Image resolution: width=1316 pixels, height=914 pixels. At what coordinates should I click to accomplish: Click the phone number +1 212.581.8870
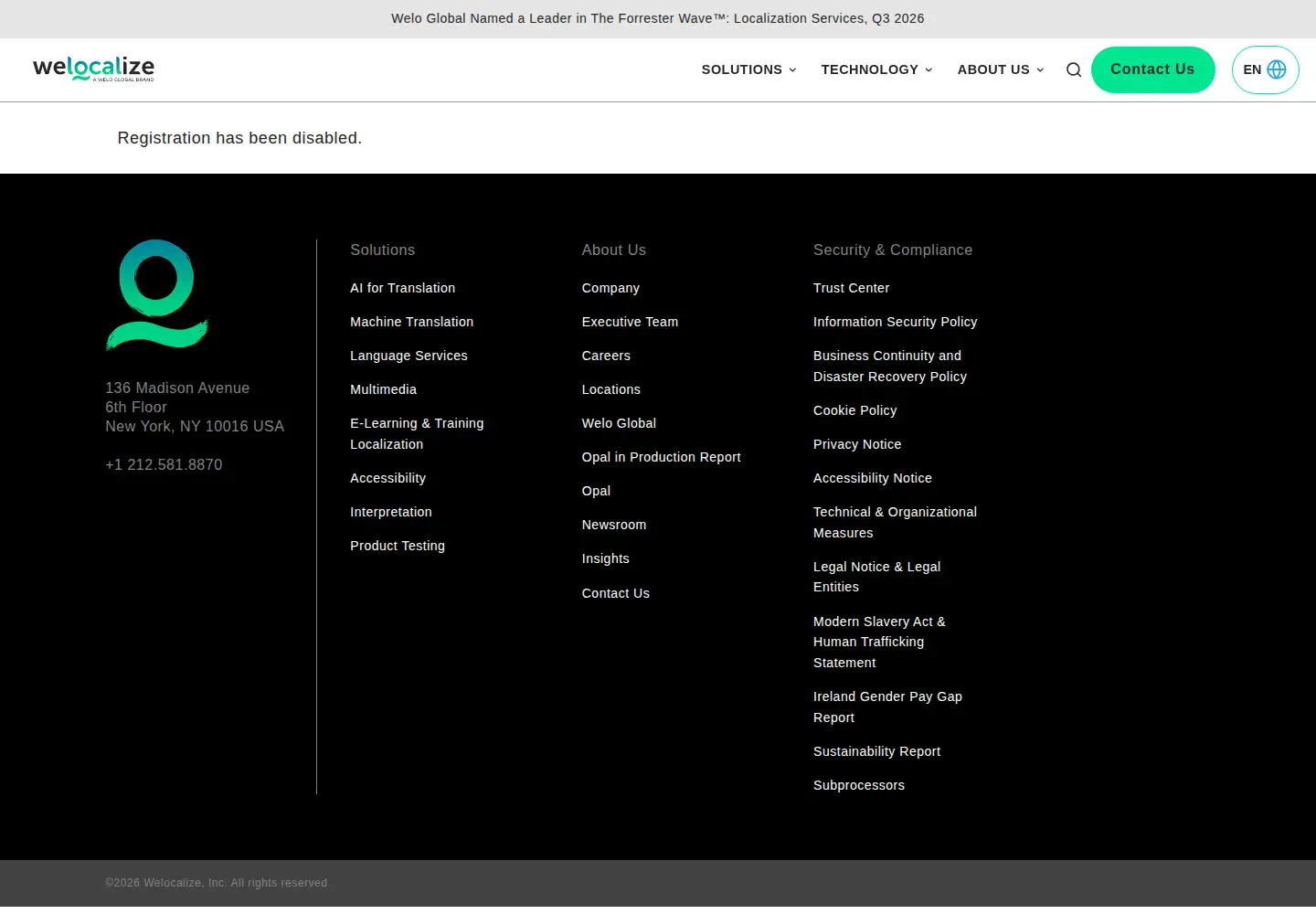click(164, 464)
